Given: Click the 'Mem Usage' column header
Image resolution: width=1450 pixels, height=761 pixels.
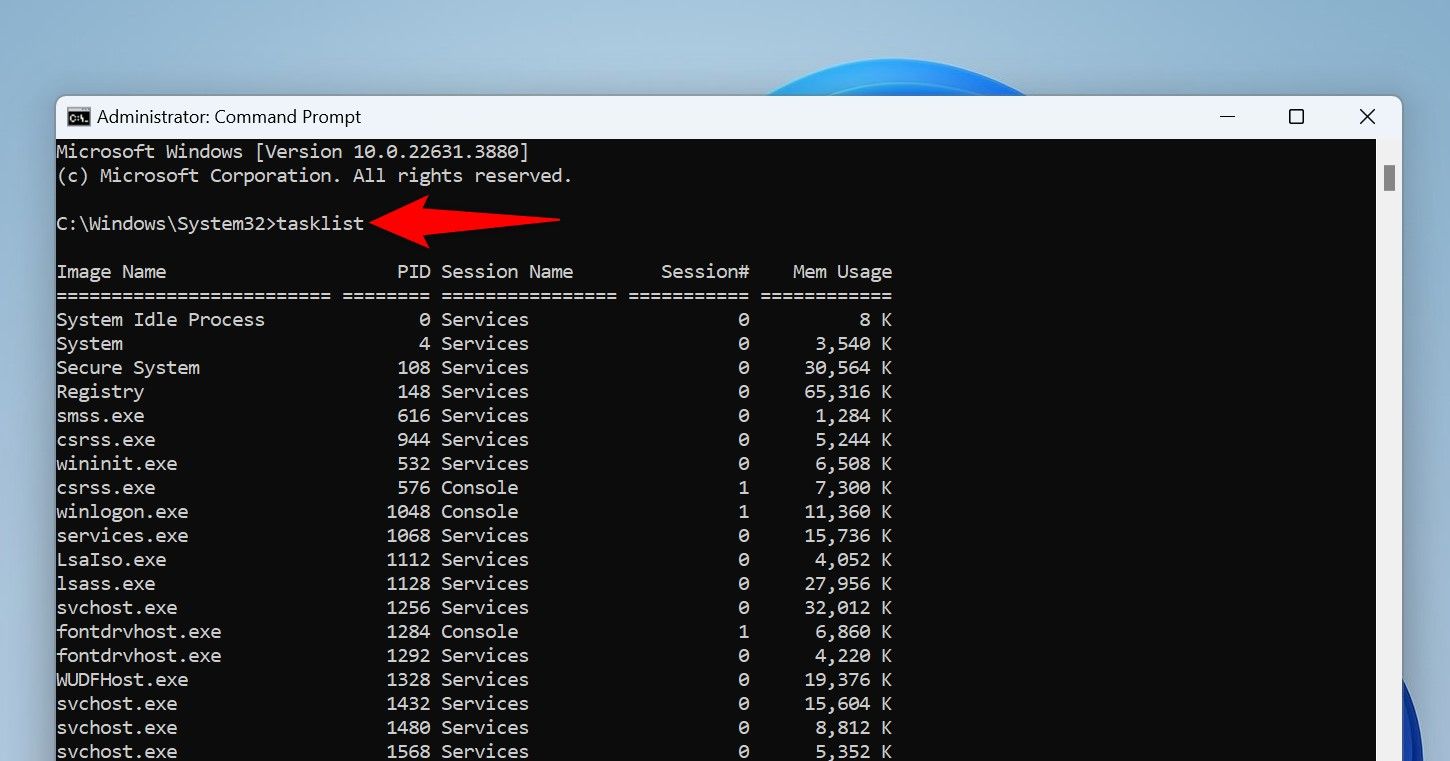Looking at the screenshot, I should (842, 272).
